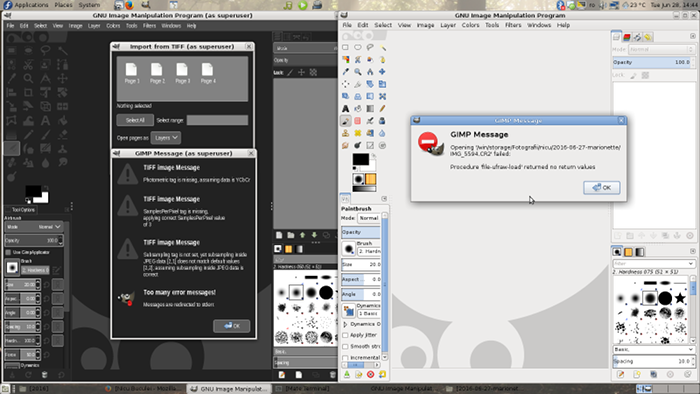The image size is (700, 394).
Task: Click Reset tool options icon in right toolbox
Action: tap(382, 375)
